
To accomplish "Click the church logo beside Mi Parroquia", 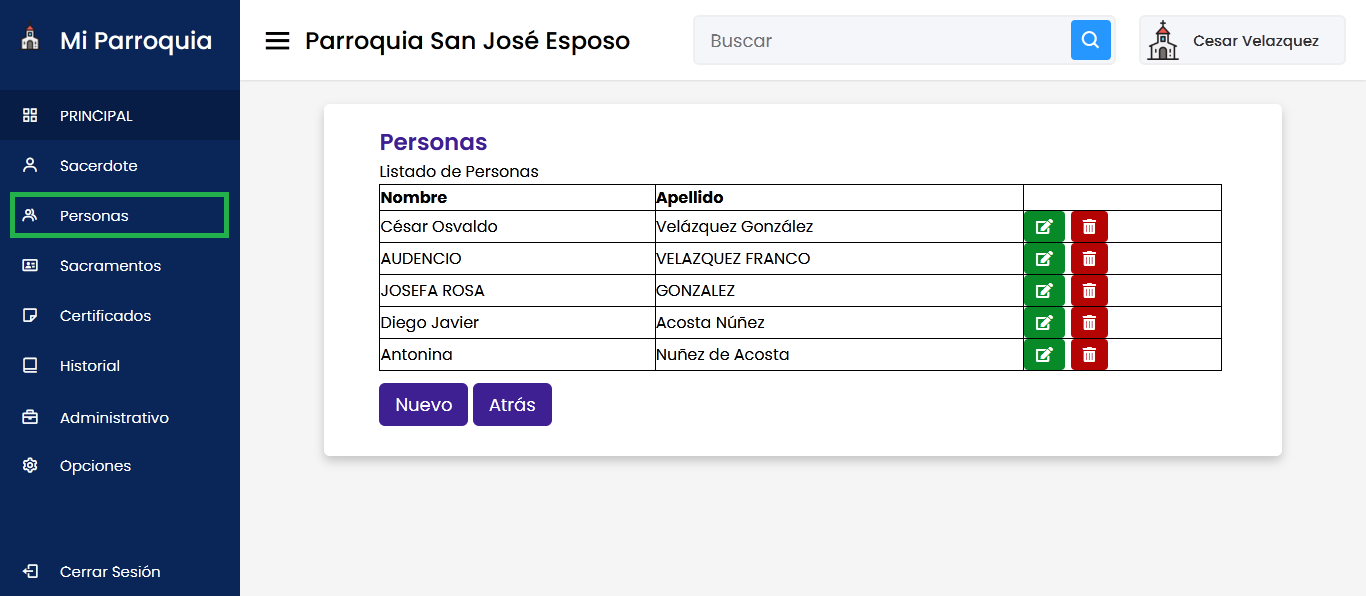I will coord(30,40).
